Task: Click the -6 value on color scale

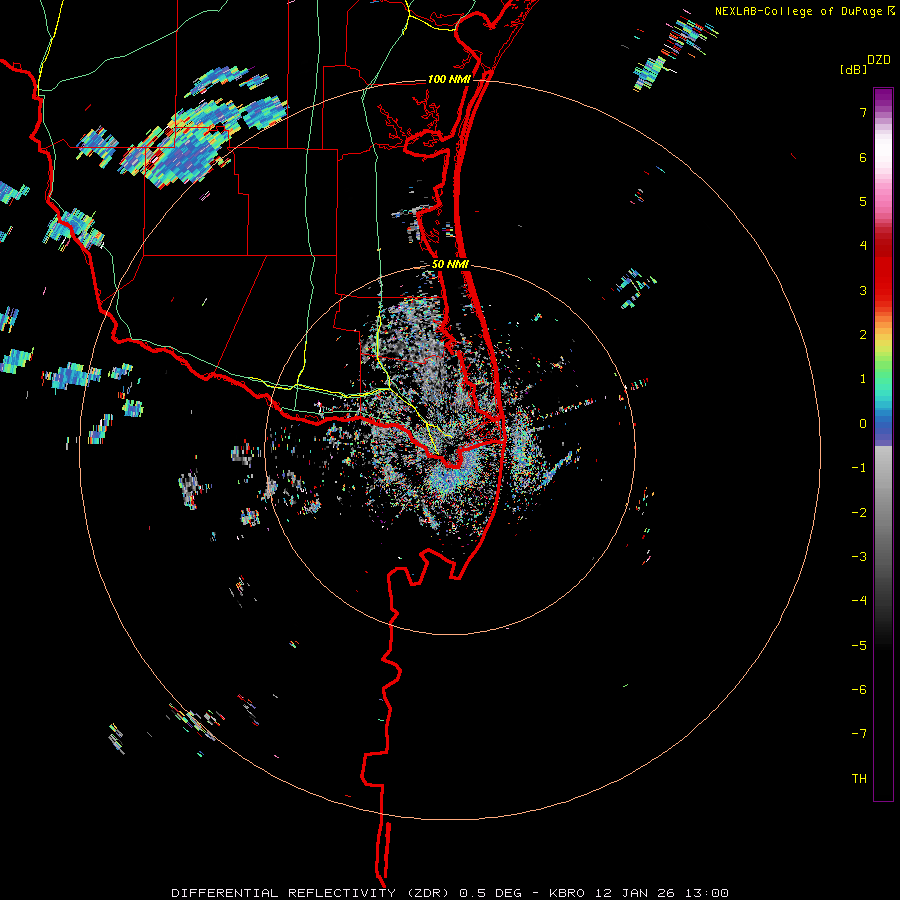Action: pos(859,690)
